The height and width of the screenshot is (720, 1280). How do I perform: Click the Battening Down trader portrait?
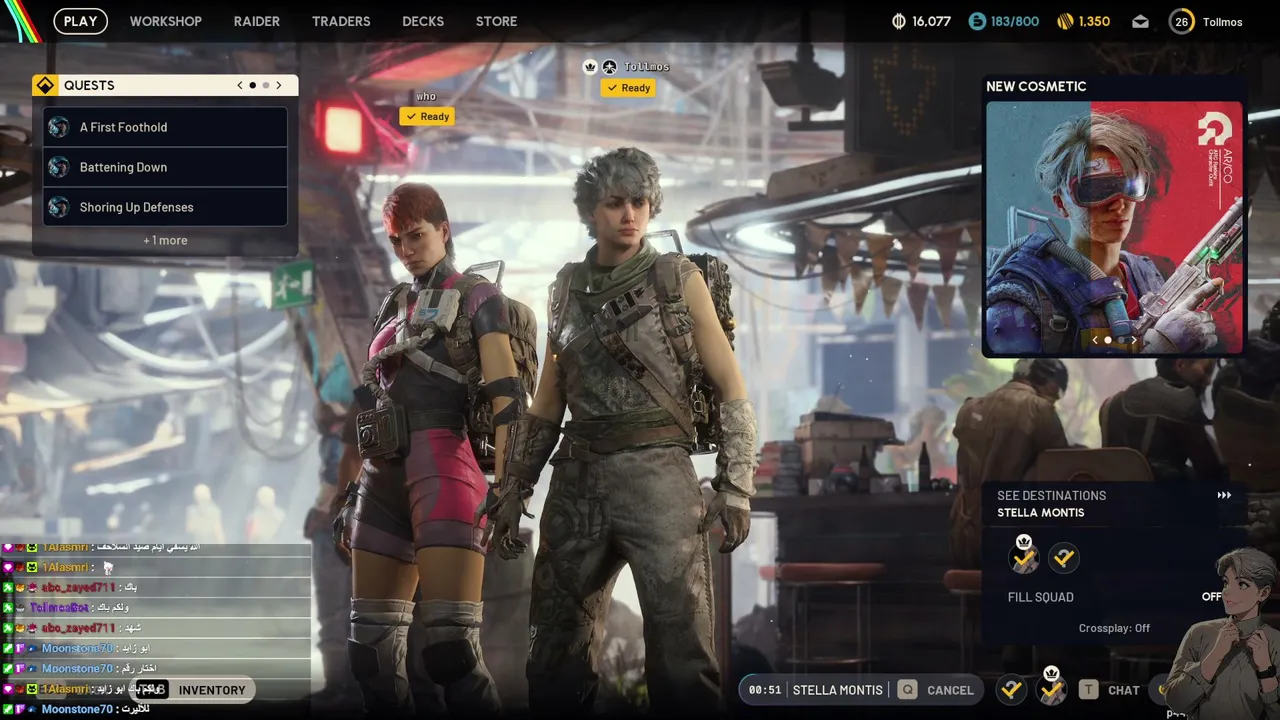[59, 167]
